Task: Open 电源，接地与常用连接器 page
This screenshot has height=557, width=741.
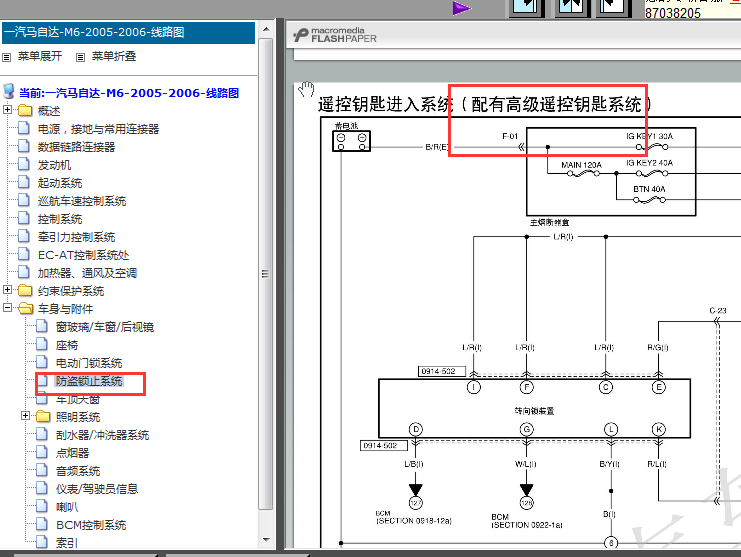Action: [x=98, y=129]
